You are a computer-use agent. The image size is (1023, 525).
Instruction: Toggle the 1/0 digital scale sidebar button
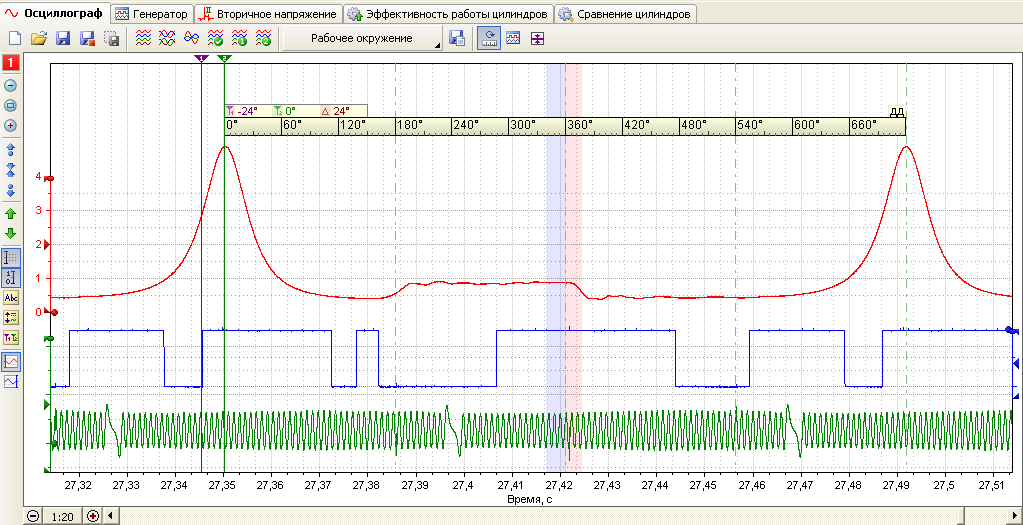(x=11, y=278)
